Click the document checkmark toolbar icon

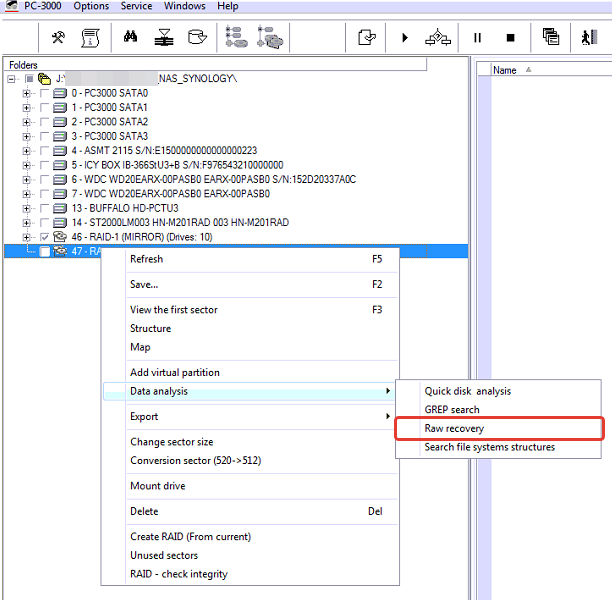click(366, 37)
